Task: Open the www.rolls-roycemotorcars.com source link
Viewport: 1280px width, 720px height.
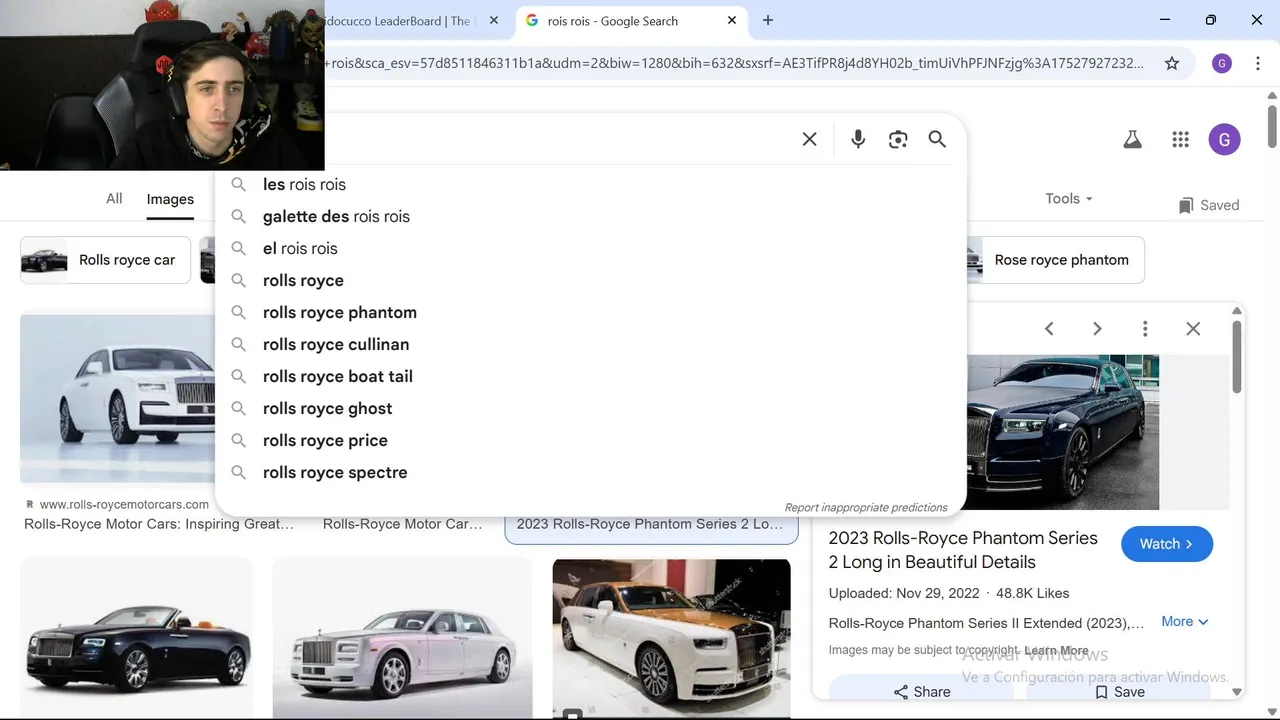Action: coord(124,505)
